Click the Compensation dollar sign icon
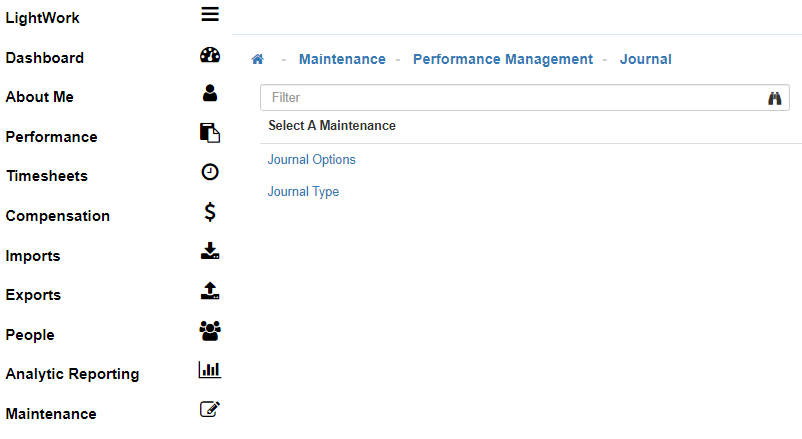Viewport: 802px width, 439px height. 209,212
